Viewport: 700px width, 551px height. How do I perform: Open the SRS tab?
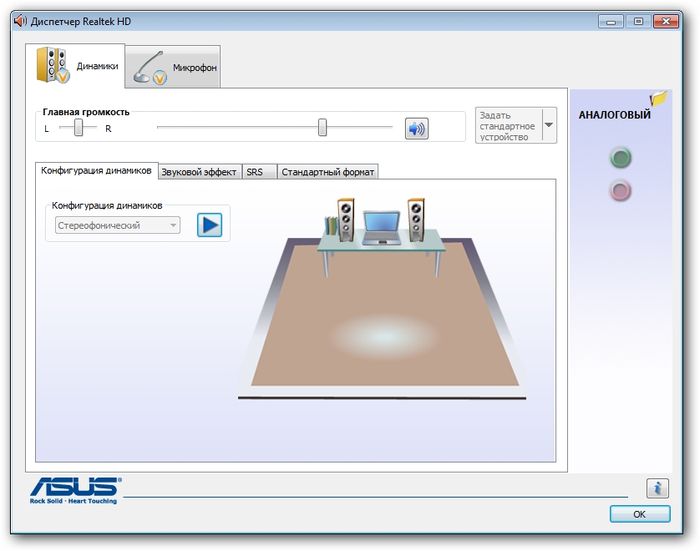pos(259,172)
